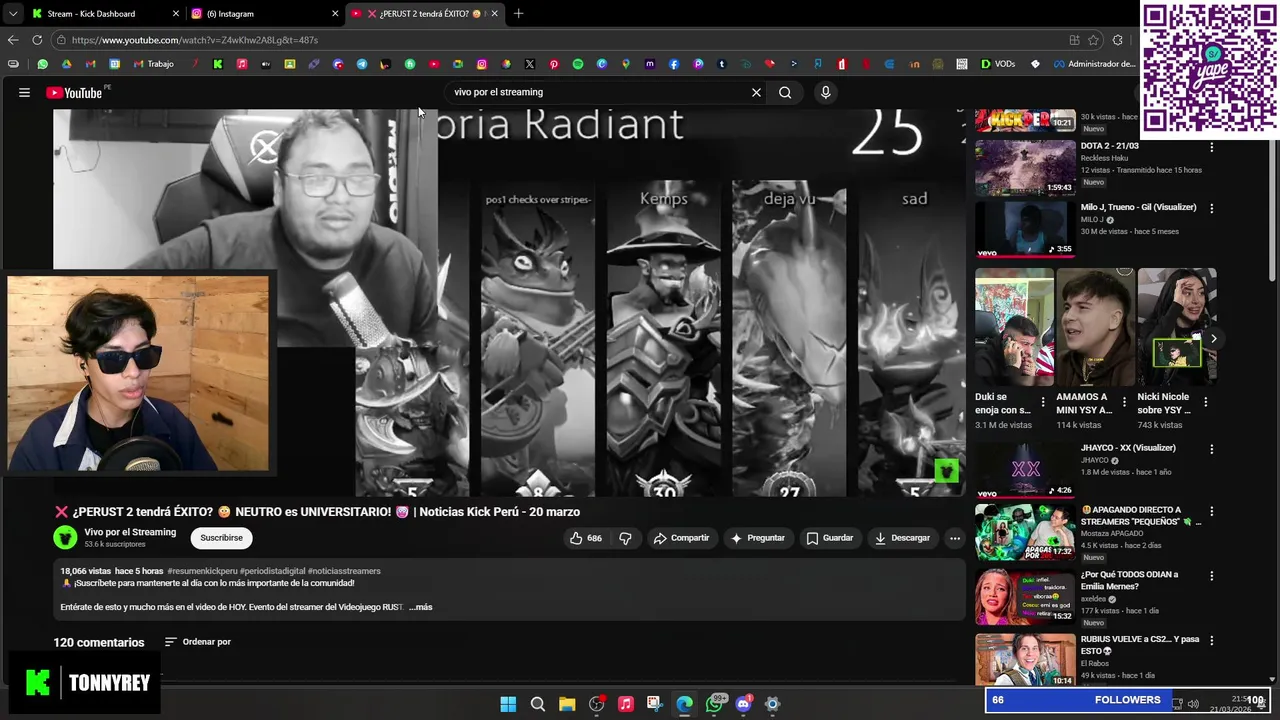The image size is (1280, 720).
Task: Open the tab search dropdown arrow
Action: coord(12,14)
